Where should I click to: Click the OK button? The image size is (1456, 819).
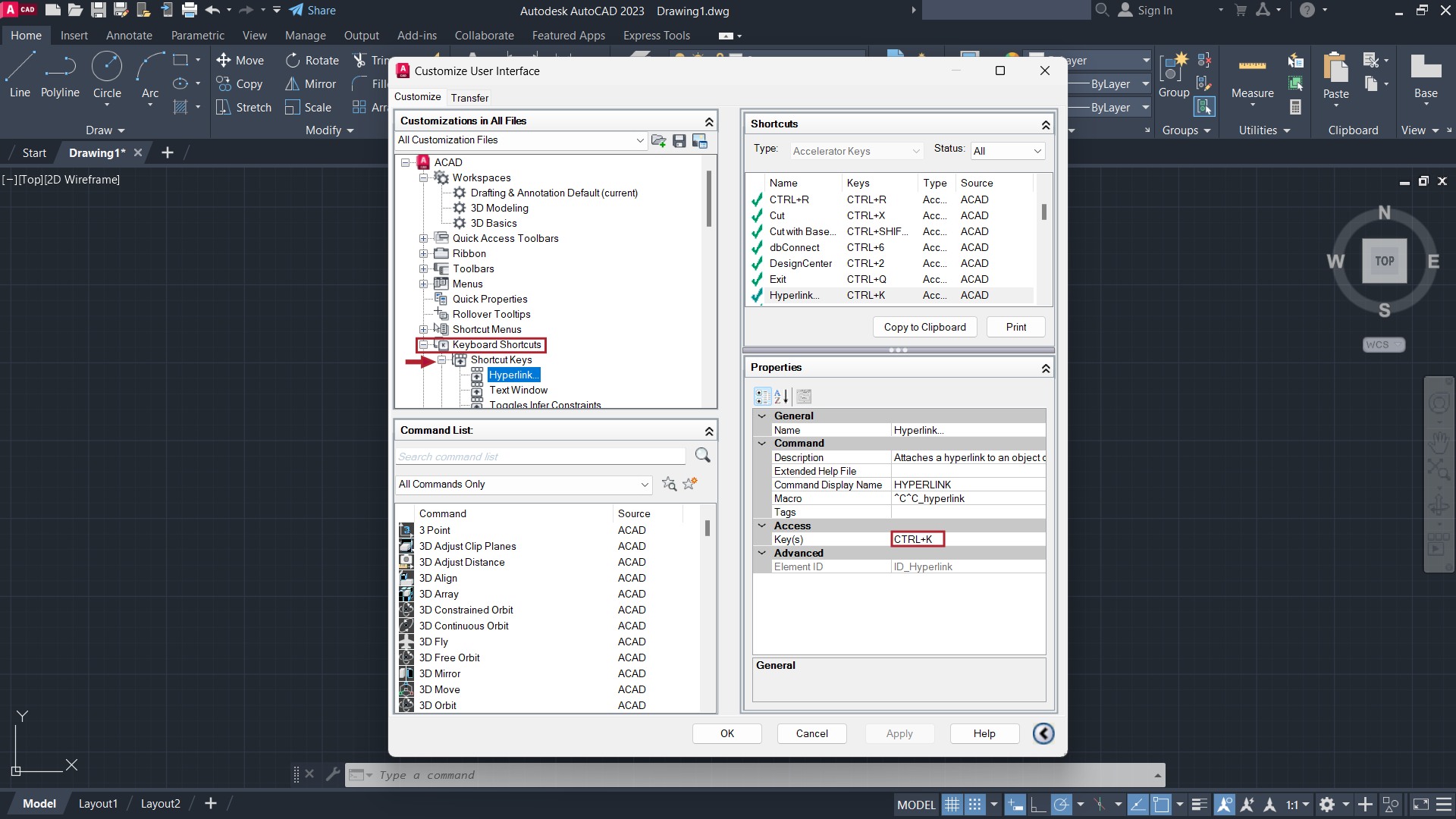click(726, 733)
